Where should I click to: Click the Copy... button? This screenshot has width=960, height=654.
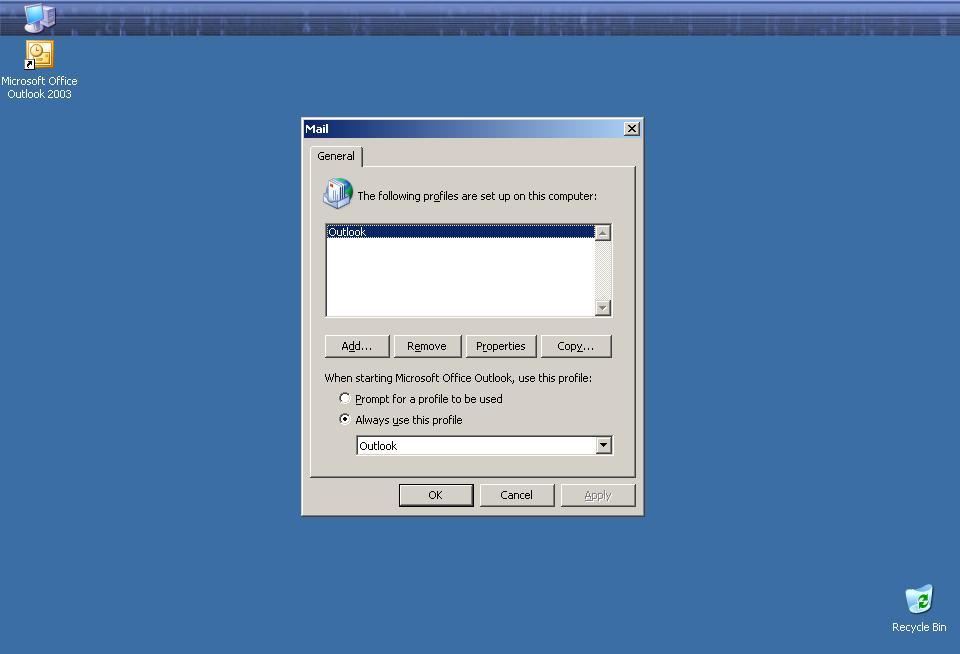coord(576,346)
